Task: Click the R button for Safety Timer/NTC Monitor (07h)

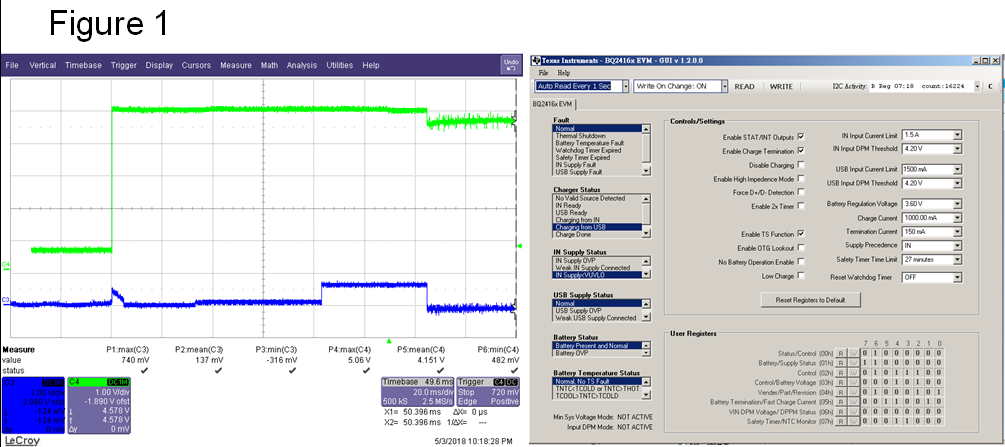Action: click(x=843, y=421)
